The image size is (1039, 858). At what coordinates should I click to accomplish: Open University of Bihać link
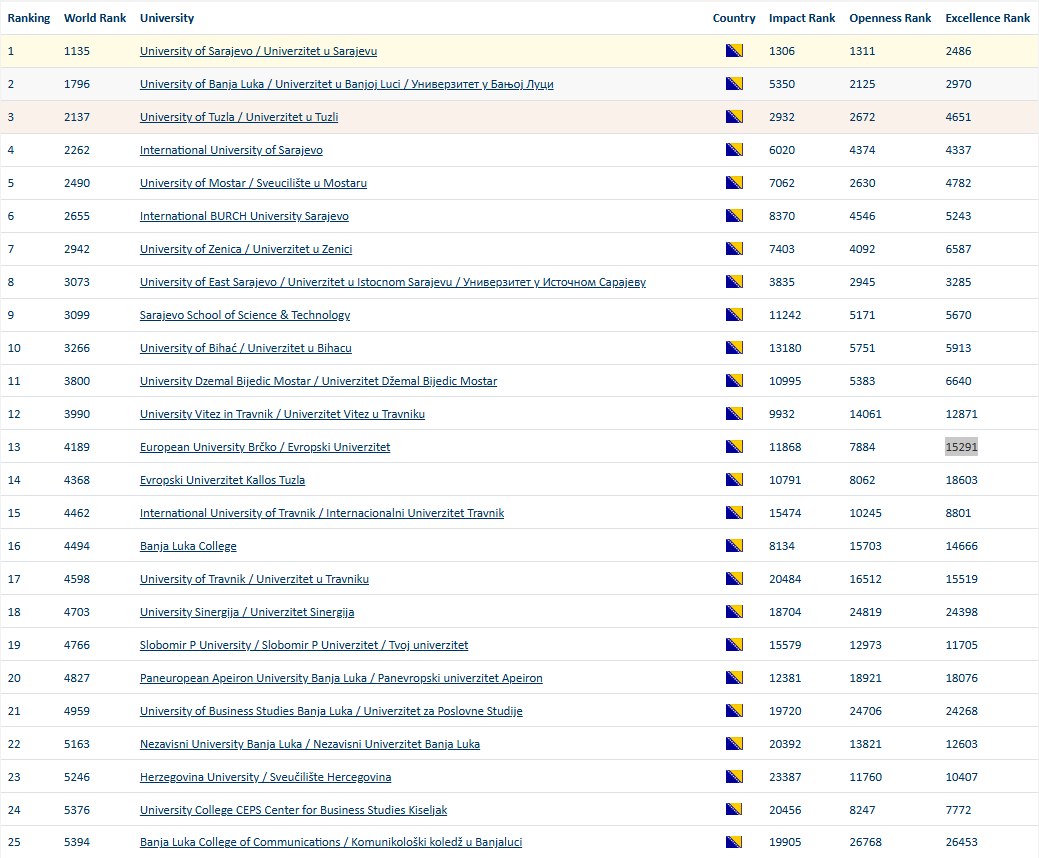pyautogui.click(x=246, y=348)
